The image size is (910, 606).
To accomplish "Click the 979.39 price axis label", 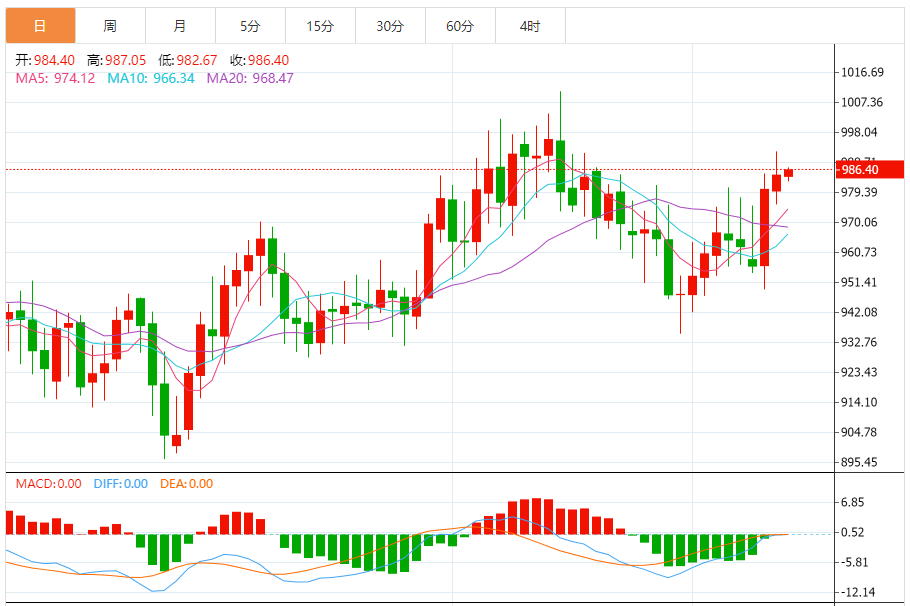I will pos(860,192).
